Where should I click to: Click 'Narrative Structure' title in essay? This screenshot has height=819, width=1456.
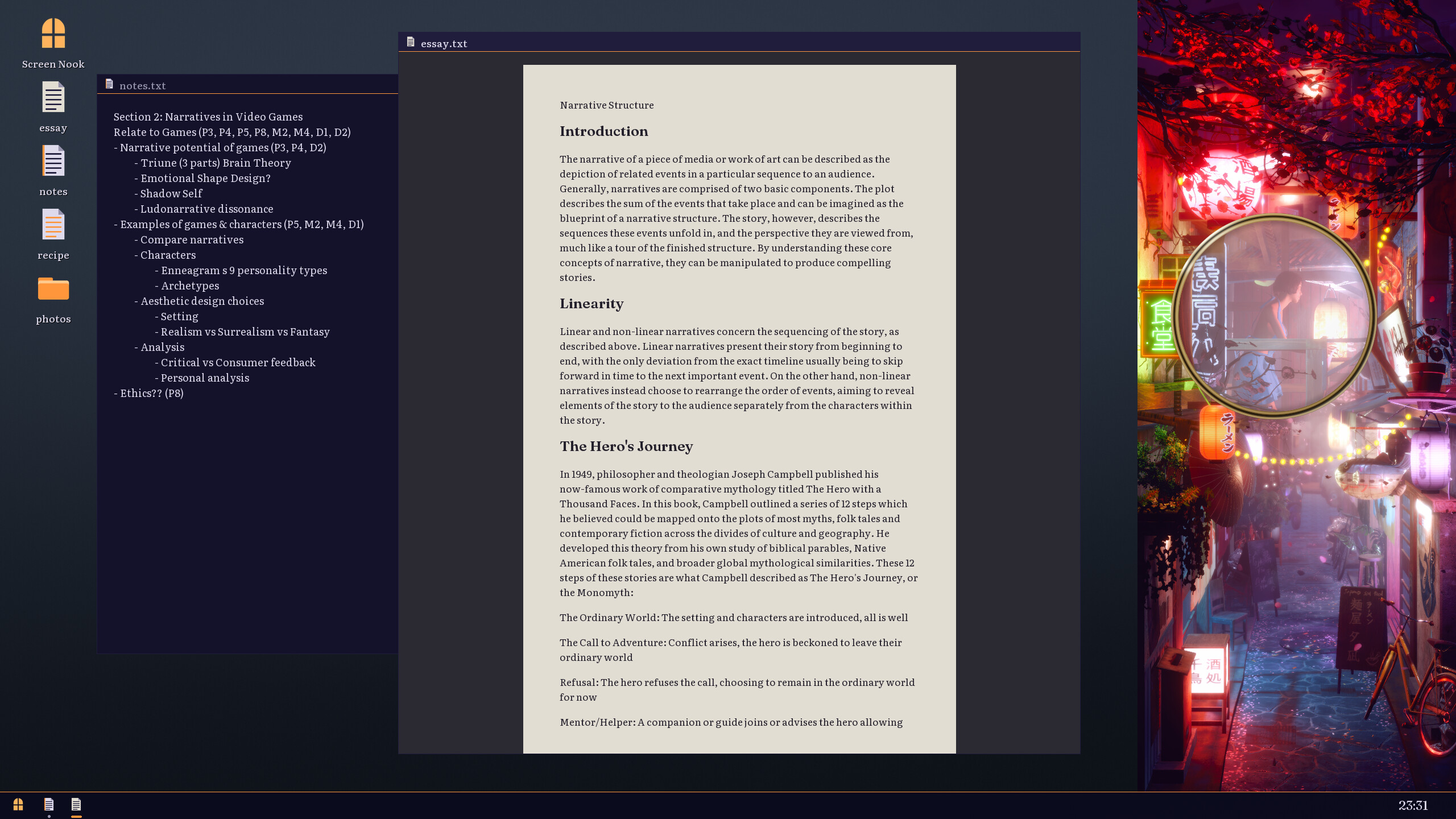pos(607,105)
